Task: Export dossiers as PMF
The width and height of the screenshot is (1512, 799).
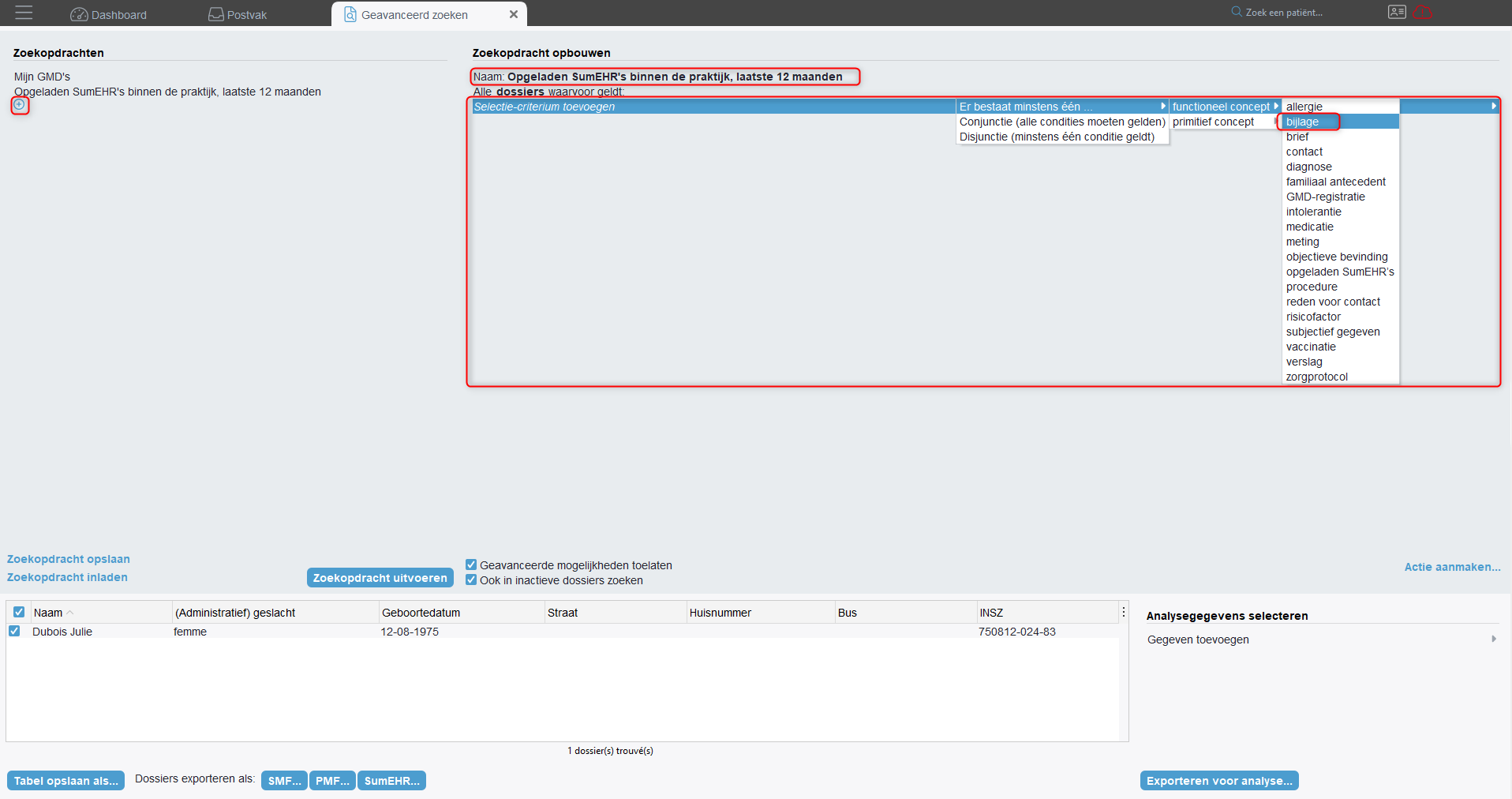Action: [x=332, y=781]
